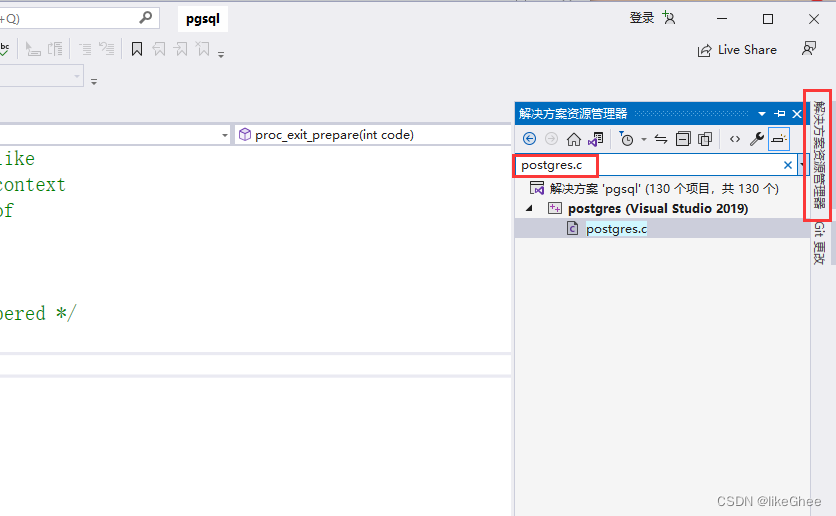Image resolution: width=836 pixels, height=516 pixels.
Task: Toggle the pending changes filter
Action: coord(626,139)
